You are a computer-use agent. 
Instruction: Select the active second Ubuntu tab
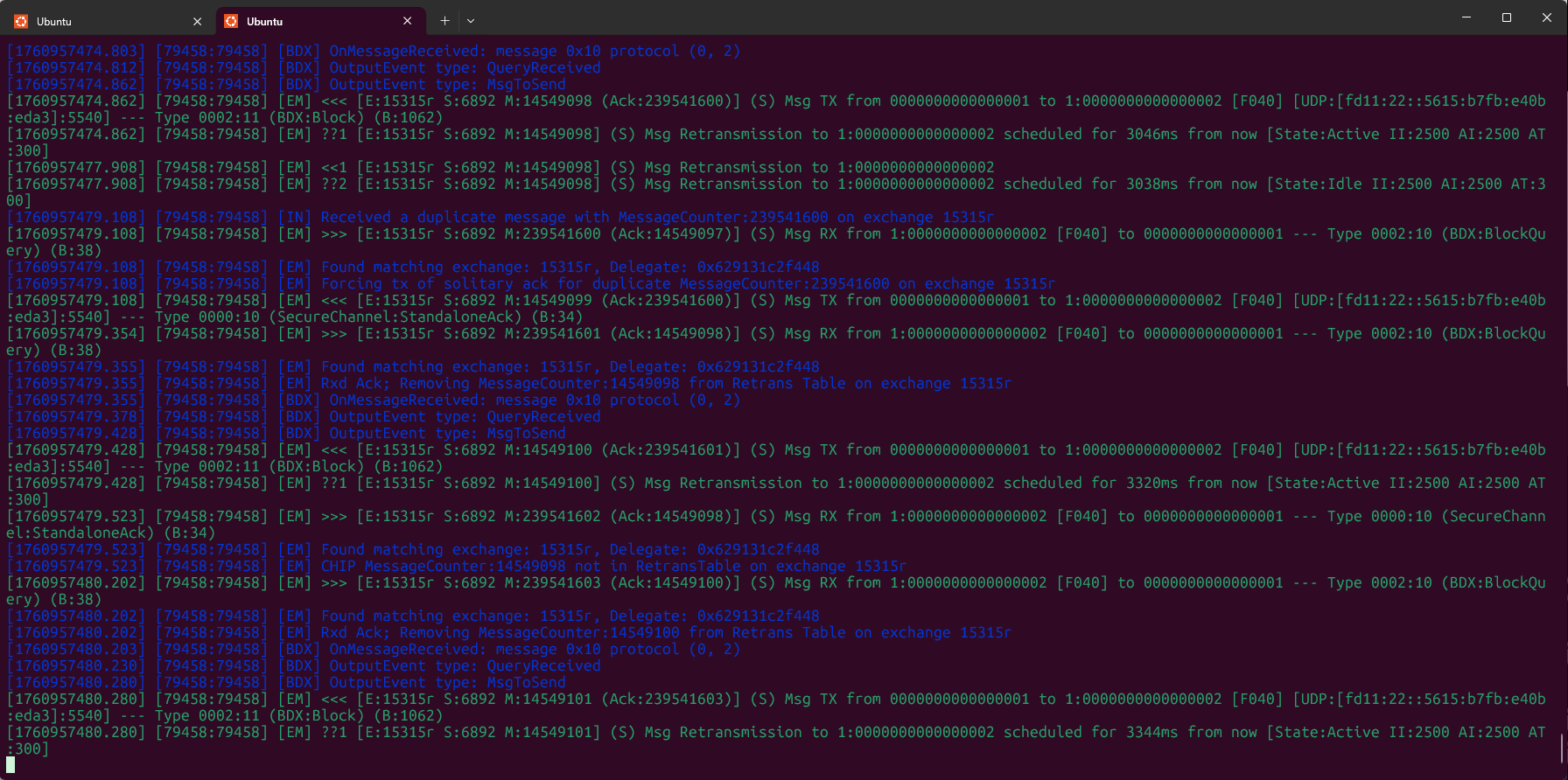[306, 21]
